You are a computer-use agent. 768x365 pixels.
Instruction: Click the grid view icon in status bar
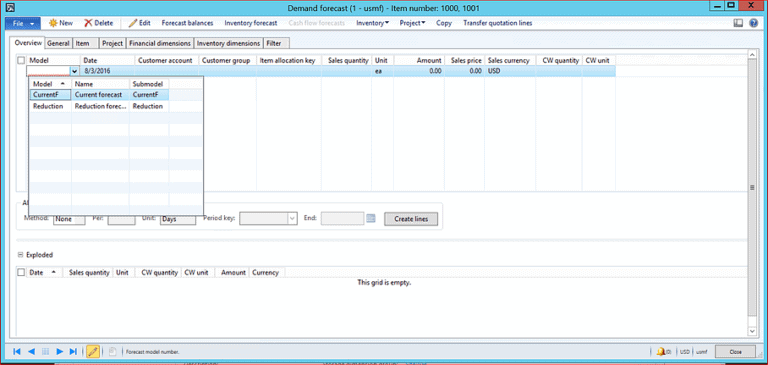tap(46, 351)
